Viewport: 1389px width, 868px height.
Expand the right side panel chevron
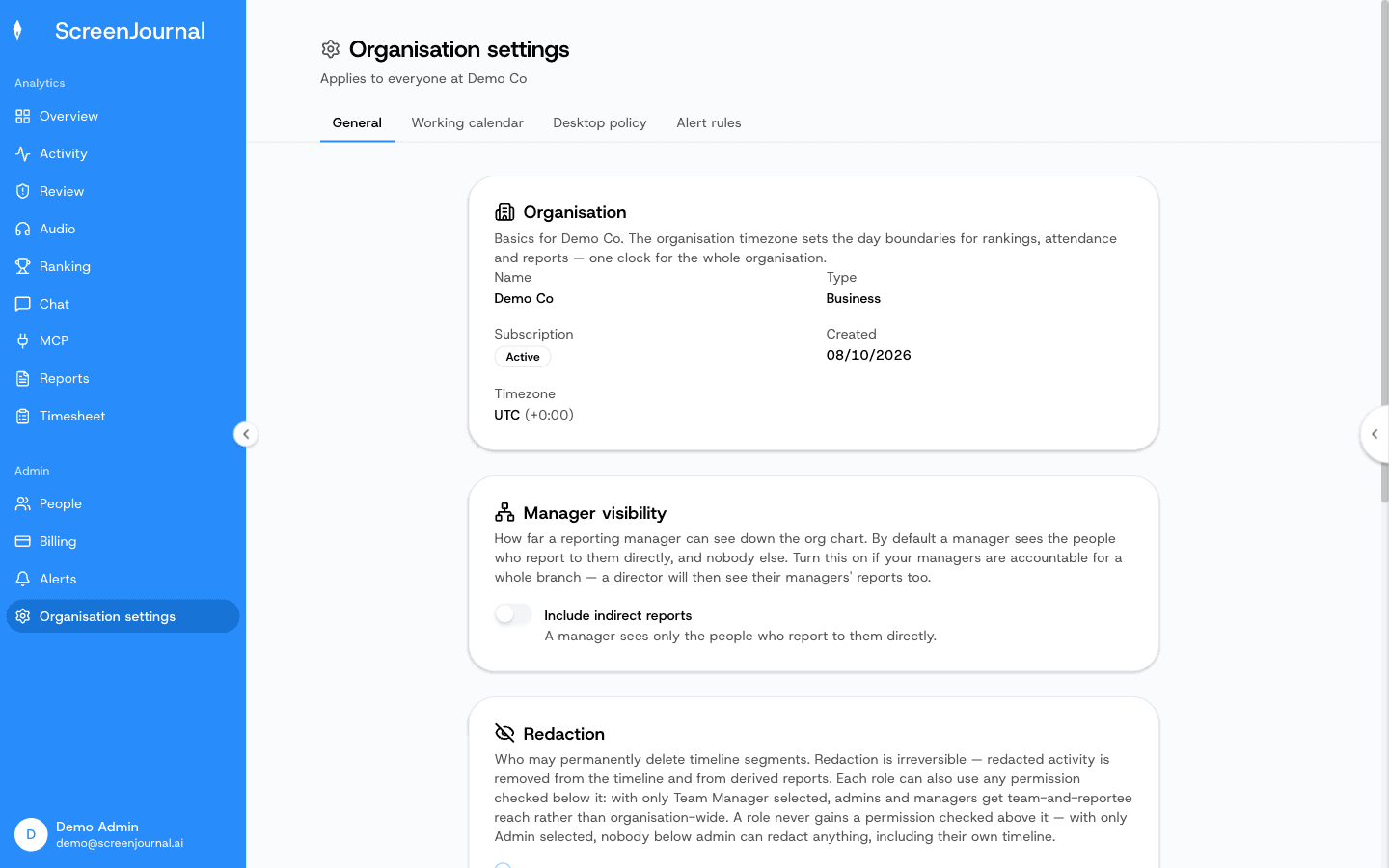pos(1375,434)
